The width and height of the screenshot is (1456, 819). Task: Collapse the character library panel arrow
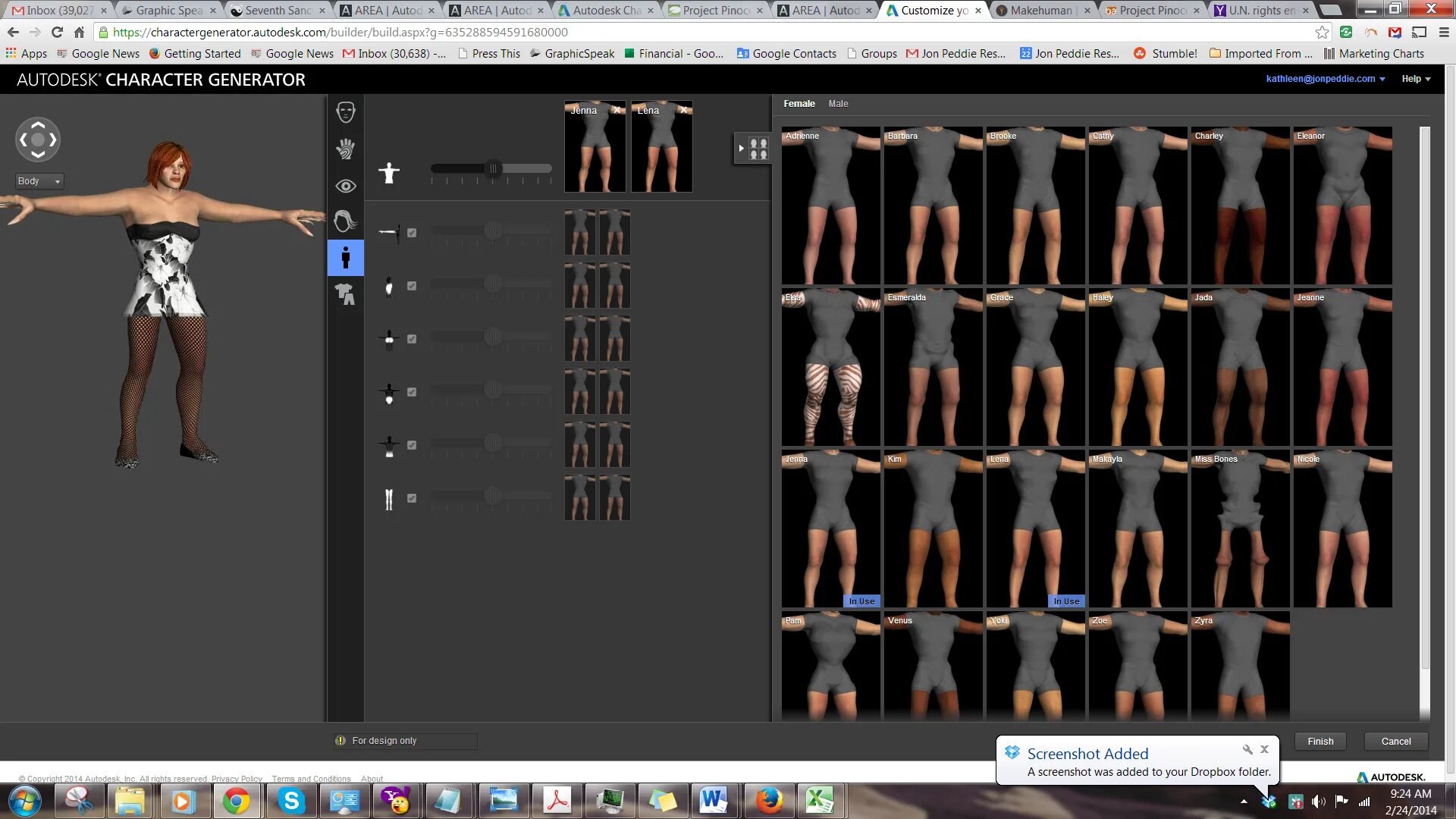coord(741,149)
